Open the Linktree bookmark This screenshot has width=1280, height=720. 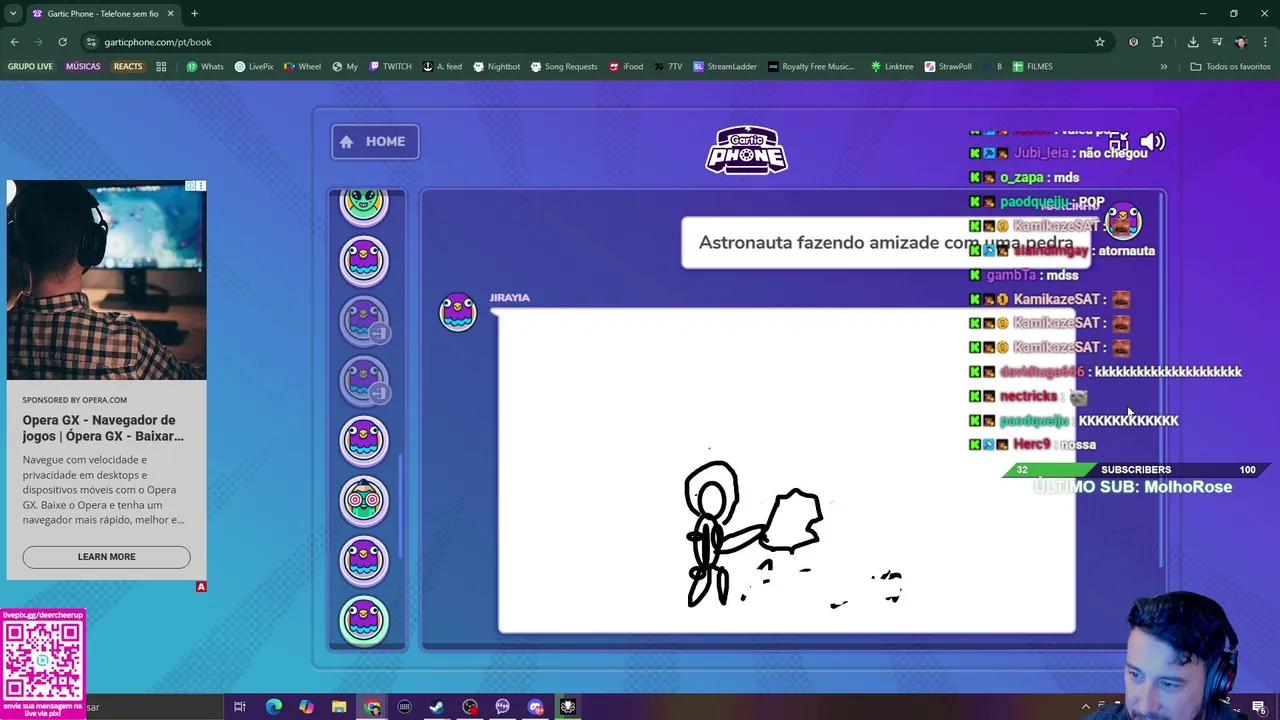pyautogui.click(x=891, y=67)
